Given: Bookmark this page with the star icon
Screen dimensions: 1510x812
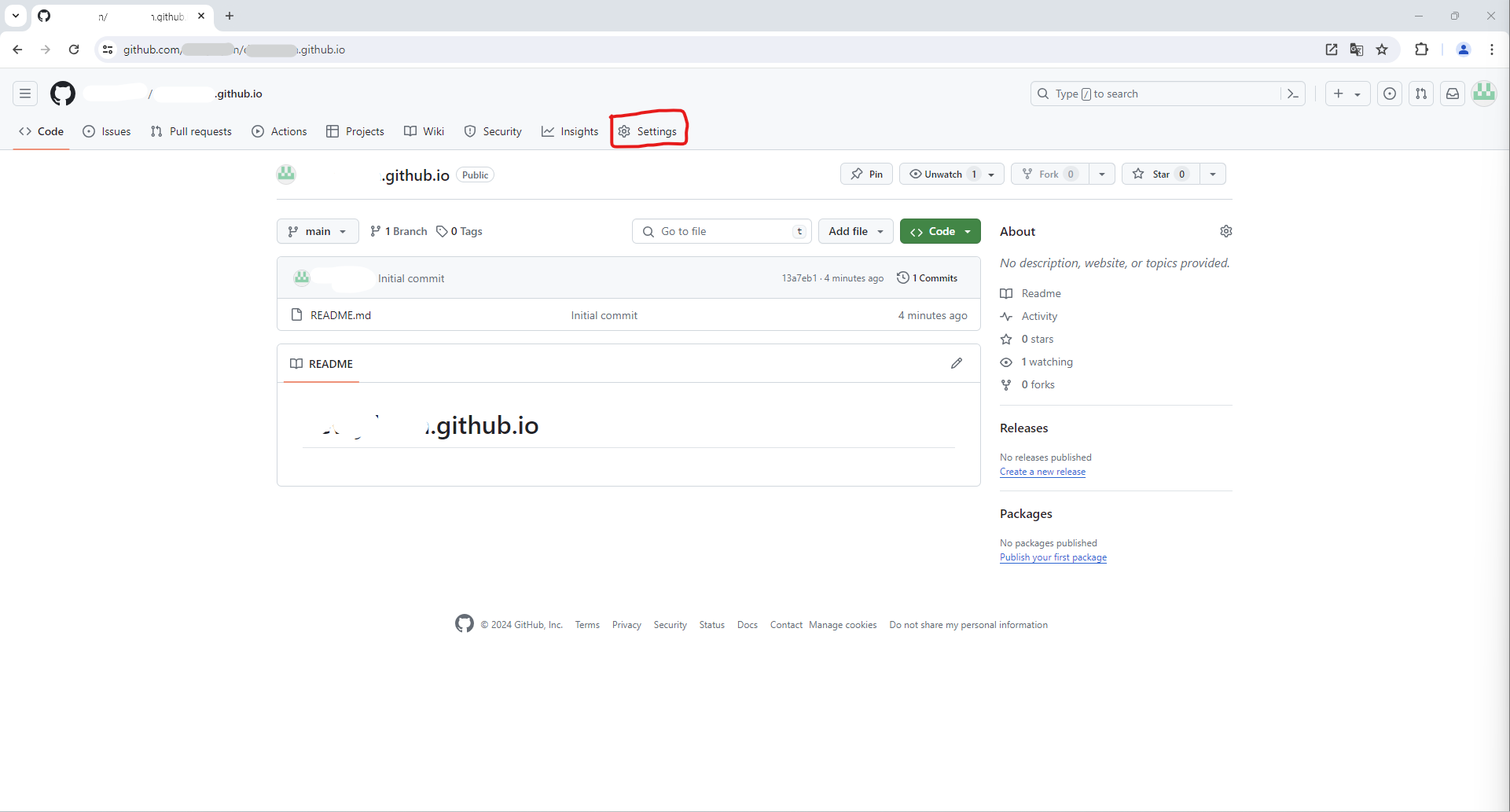Looking at the screenshot, I should tap(1382, 50).
